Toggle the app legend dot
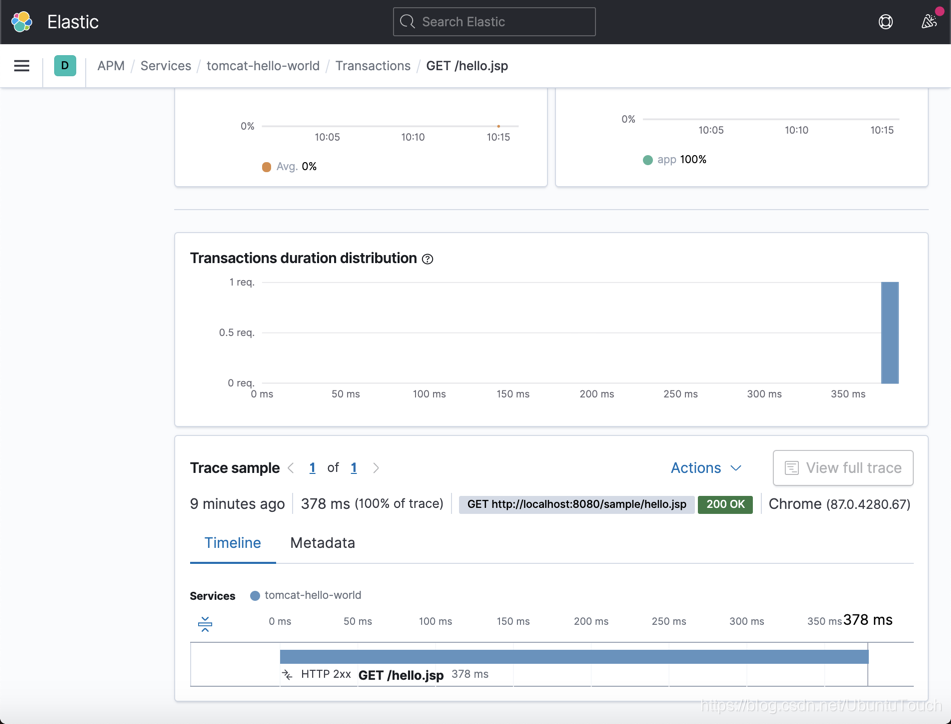Screen dimensions: 951x724 [648, 160]
